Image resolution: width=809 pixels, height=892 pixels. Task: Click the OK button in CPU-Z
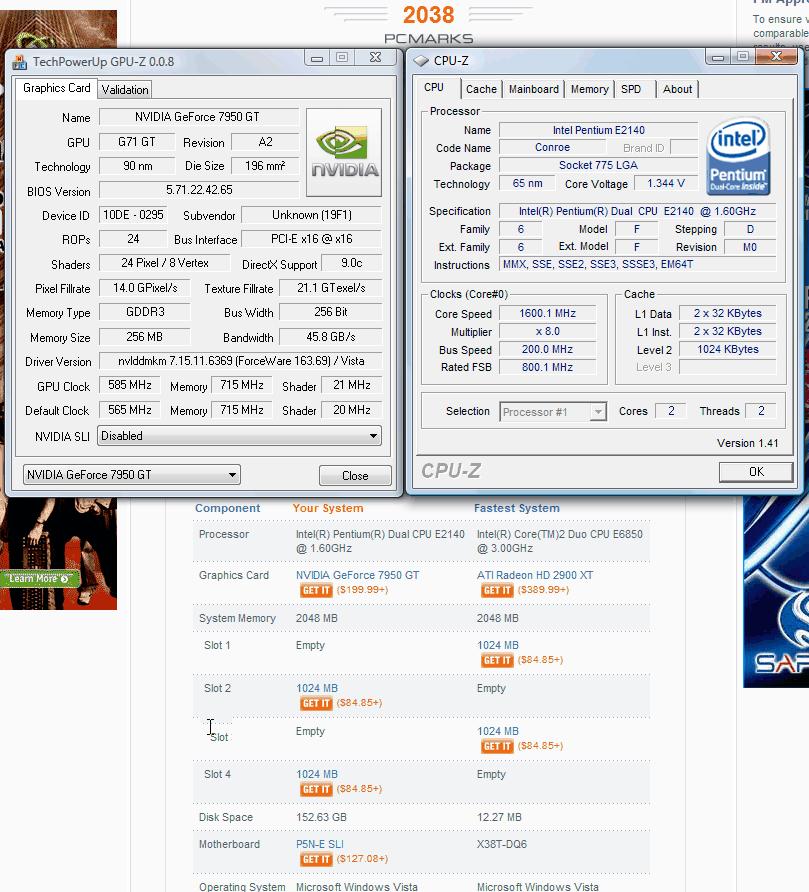point(756,472)
